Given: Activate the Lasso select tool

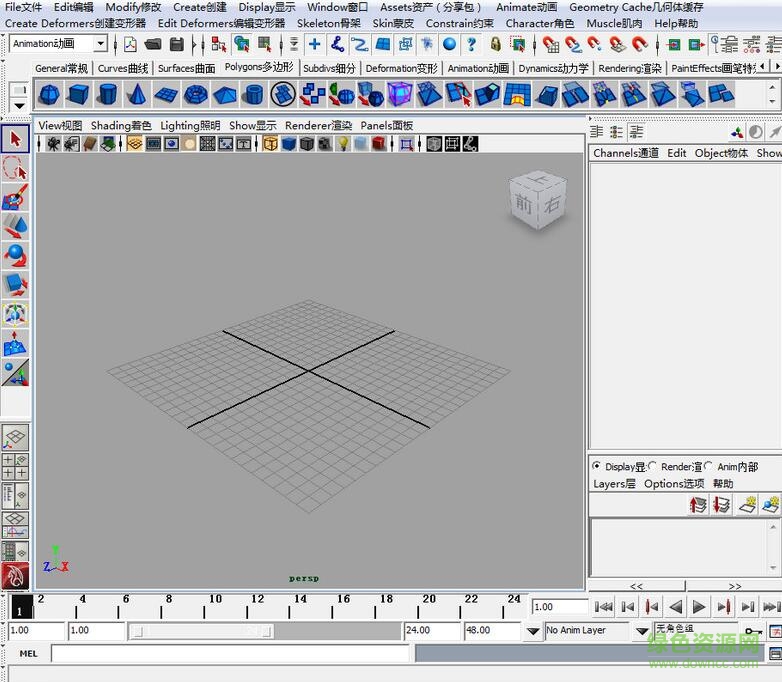Looking at the screenshot, I should pyautogui.click(x=15, y=168).
